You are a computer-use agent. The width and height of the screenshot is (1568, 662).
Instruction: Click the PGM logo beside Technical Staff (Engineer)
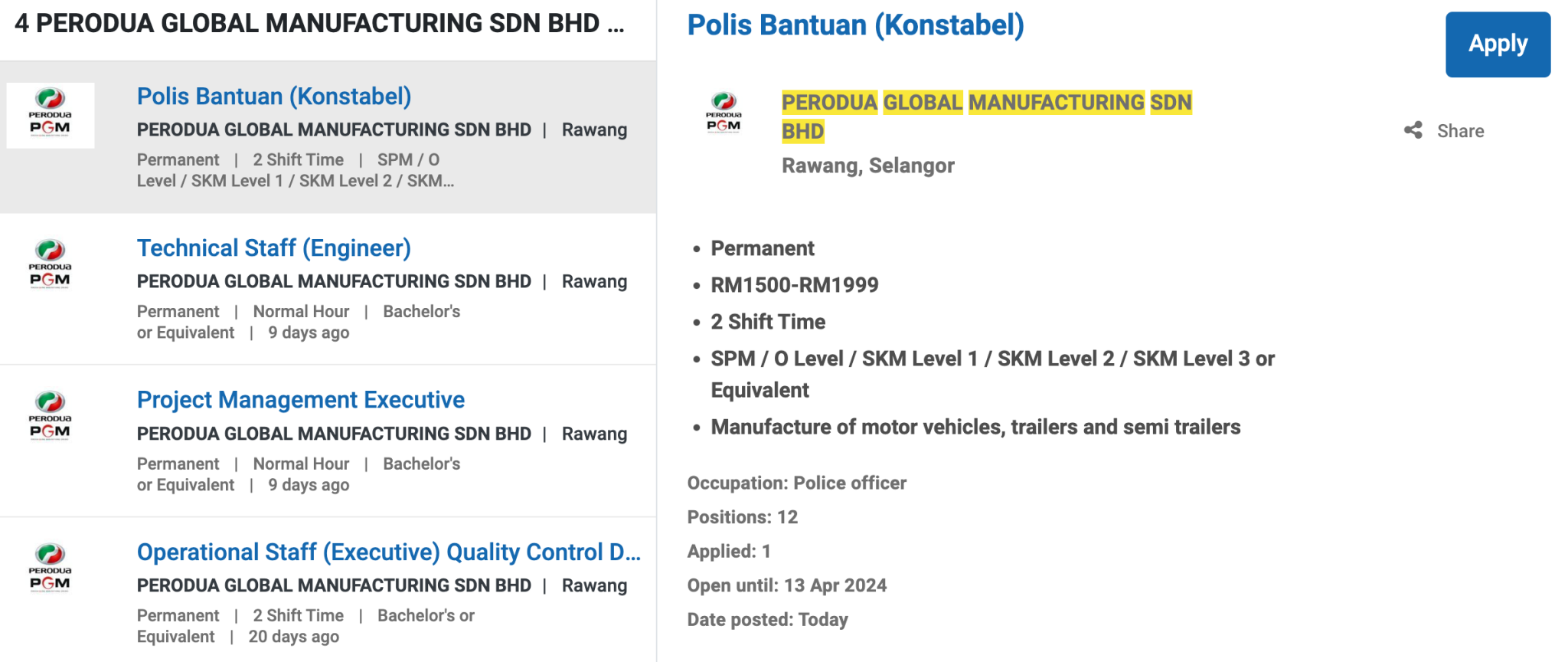coord(50,264)
